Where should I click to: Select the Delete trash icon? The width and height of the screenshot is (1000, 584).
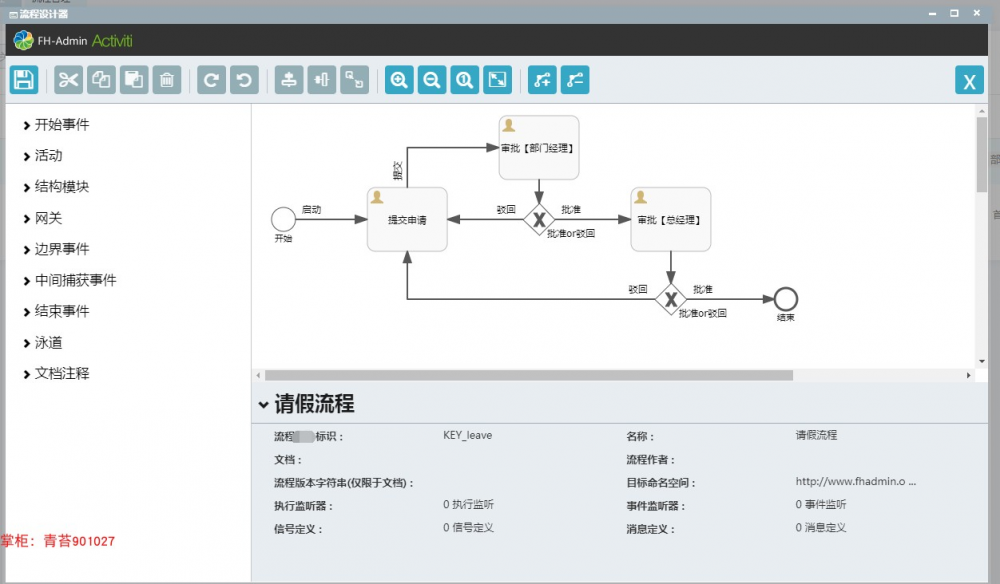click(166, 80)
